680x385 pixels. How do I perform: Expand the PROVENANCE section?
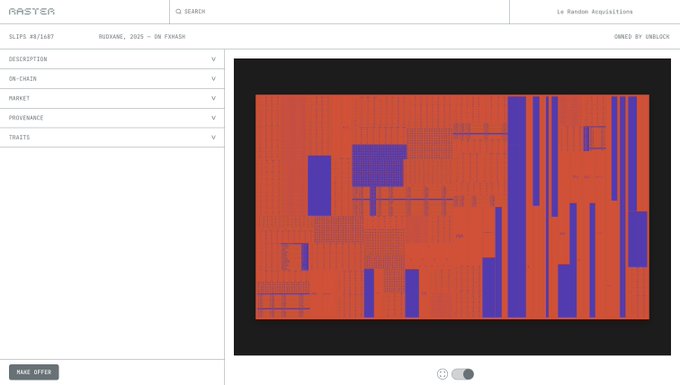pyautogui.click(x=112, y=118)
